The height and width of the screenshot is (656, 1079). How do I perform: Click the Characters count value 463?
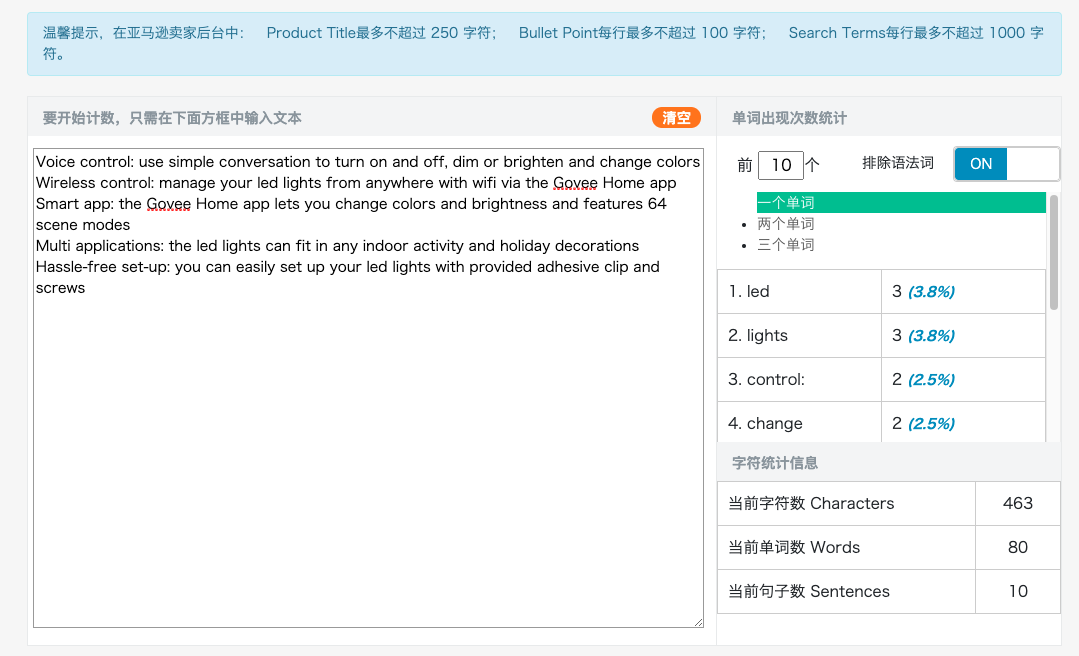click(1017, 503)
